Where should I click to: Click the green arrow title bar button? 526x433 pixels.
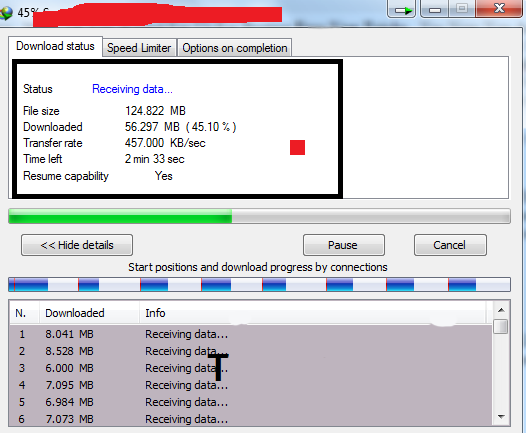click(x=402, y=9)
